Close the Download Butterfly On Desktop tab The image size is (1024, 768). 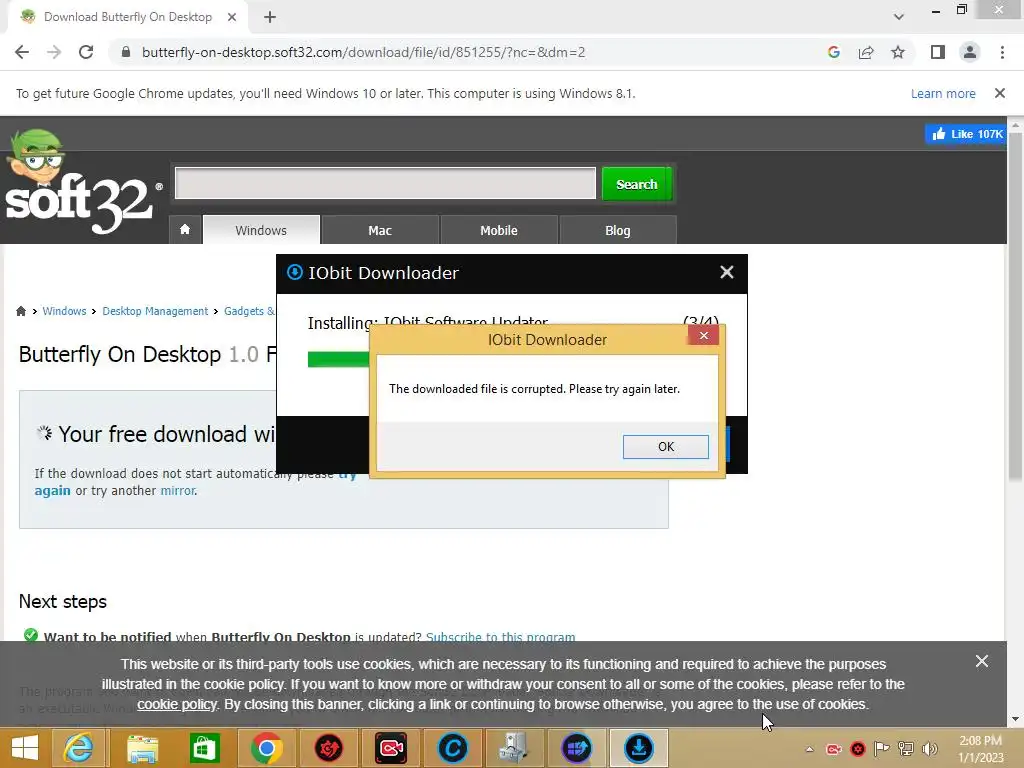coord(232,17)
